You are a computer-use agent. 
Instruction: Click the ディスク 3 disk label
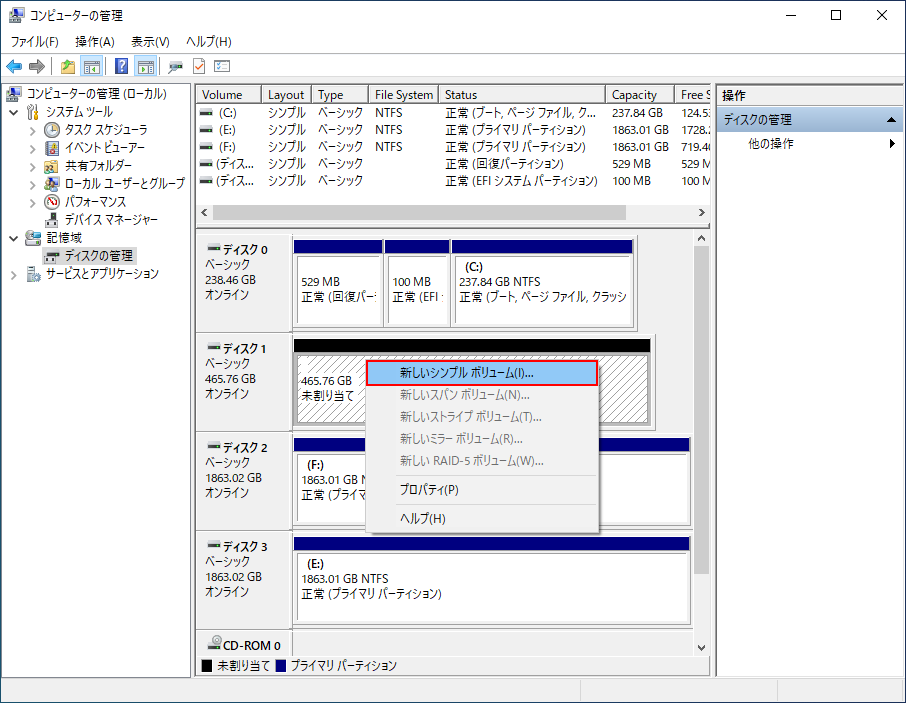pyautogui.click(x=244, y=546)
